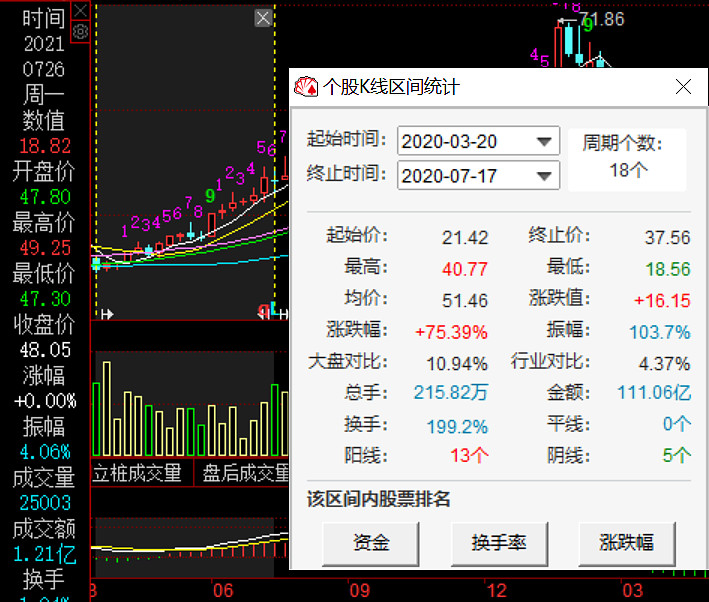Click the 终止价 37.56 value
Screen dimensions: 709x602
[668, 238]
